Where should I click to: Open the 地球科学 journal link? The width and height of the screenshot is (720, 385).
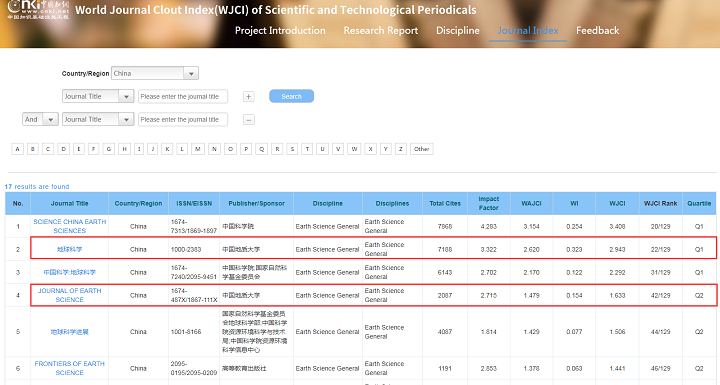click(x=70, y=249)
